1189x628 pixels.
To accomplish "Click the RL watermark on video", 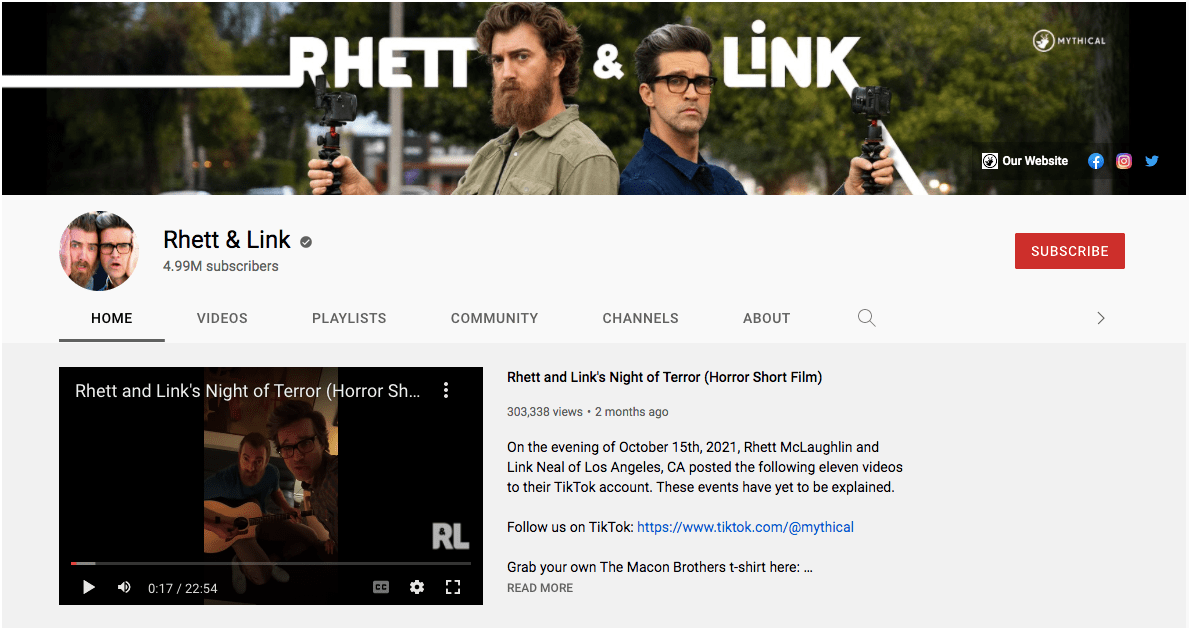I will [450, 535].
